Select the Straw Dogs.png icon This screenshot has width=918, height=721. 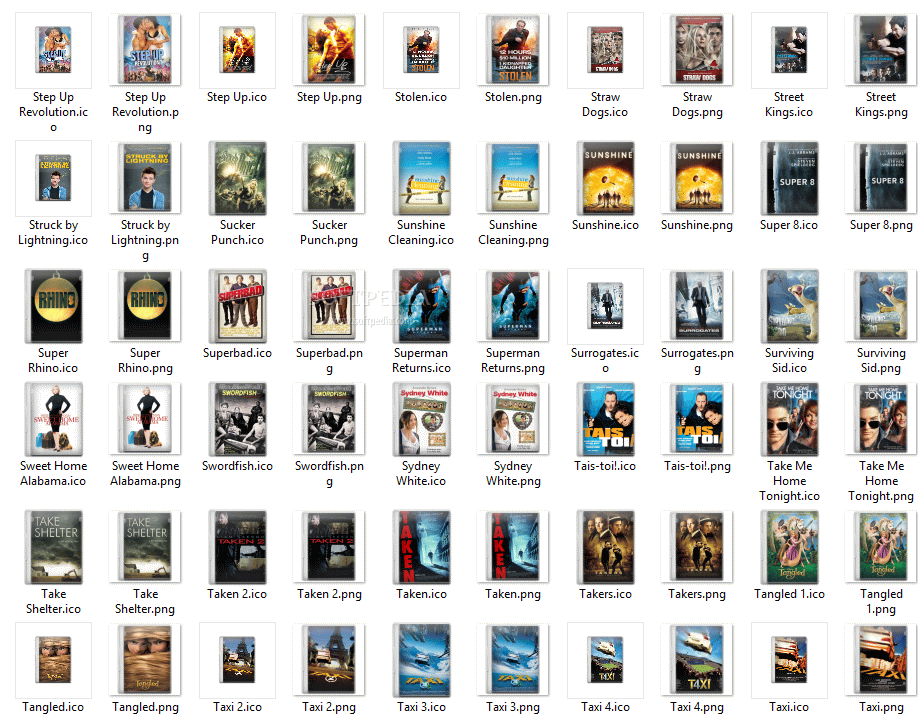pos(697,50)
